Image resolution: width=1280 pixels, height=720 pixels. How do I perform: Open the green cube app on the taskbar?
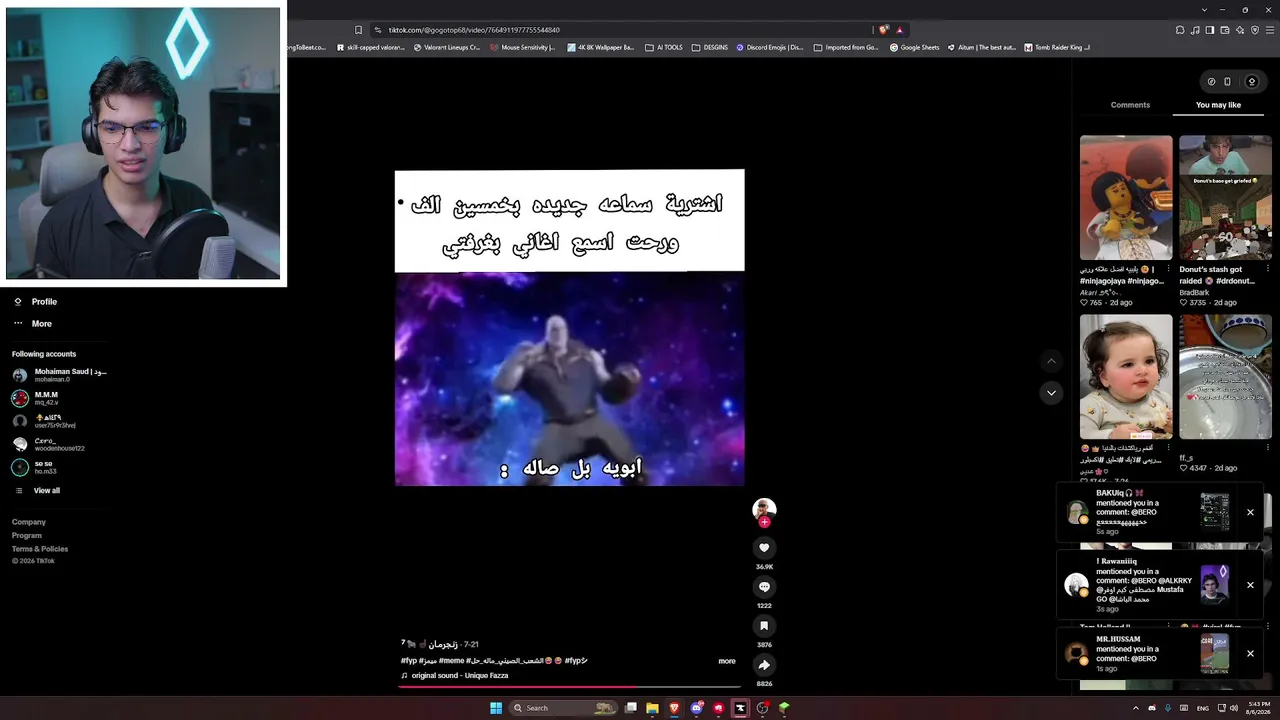tap(784, 708)
